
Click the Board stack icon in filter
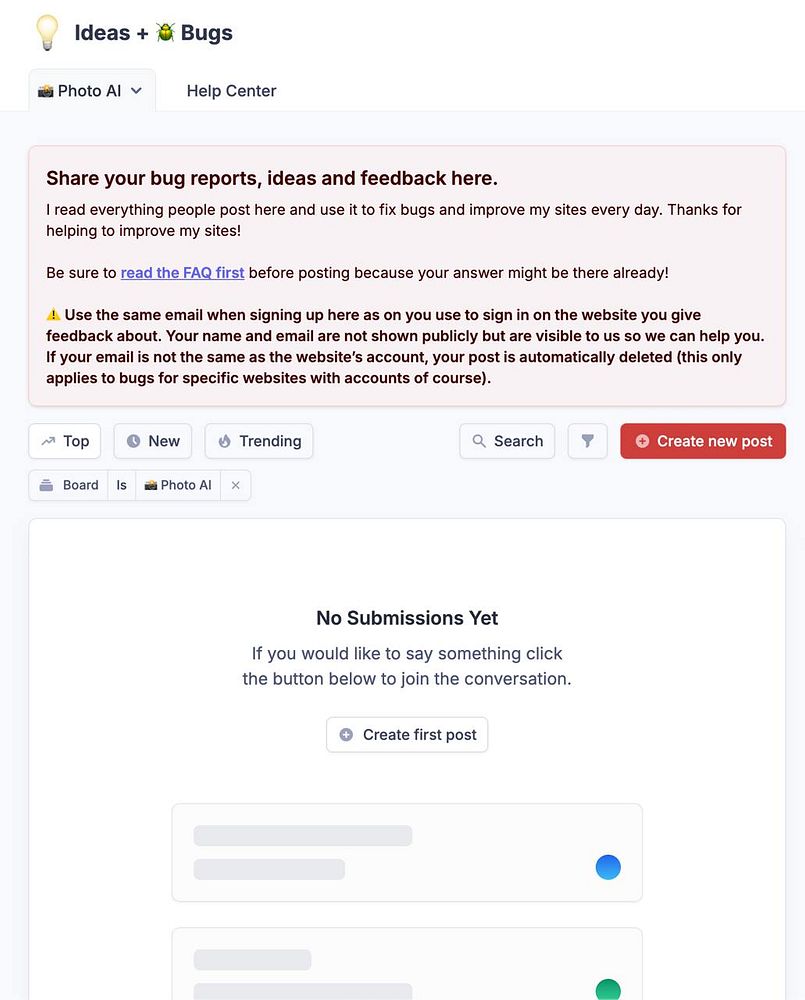46,485
